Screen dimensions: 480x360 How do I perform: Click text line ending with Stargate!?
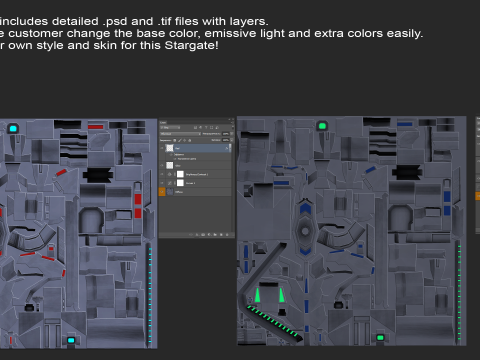coord(109,45)
